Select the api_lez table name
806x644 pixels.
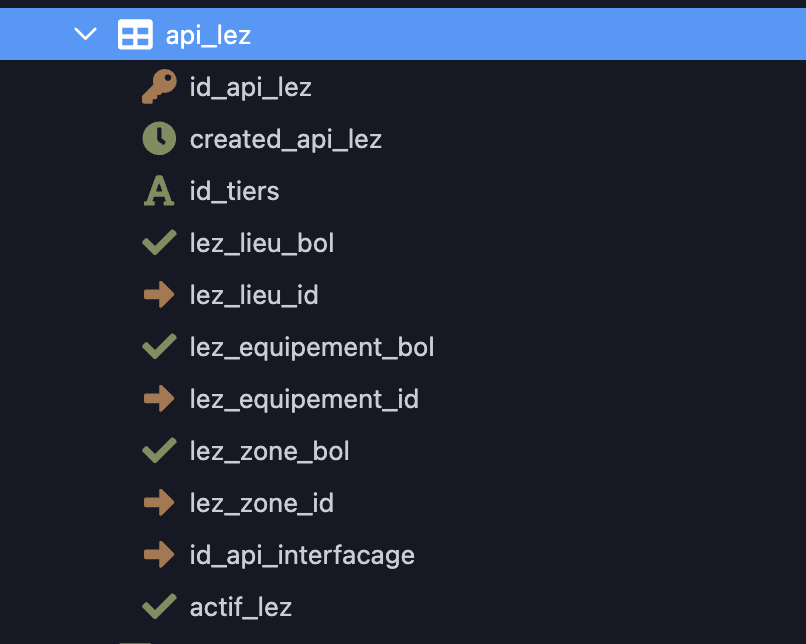coord(208,35)
